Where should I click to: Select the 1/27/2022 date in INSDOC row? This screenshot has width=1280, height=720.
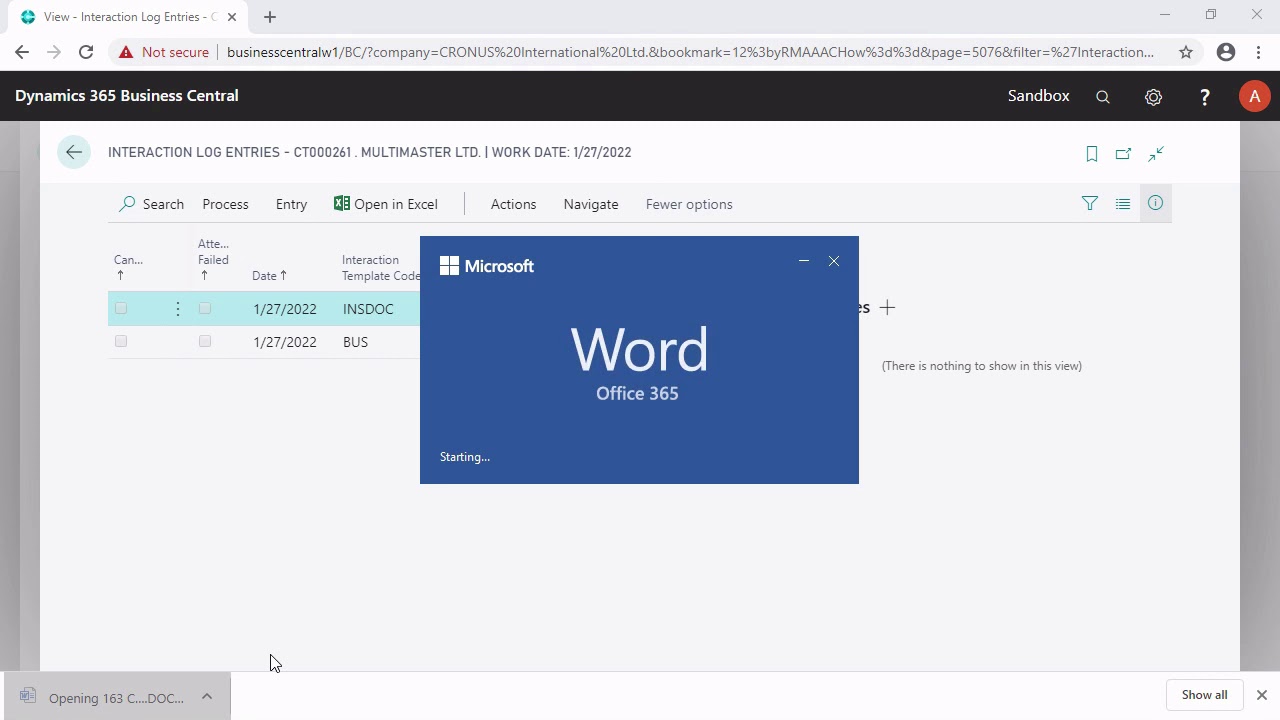pos(285,309)
